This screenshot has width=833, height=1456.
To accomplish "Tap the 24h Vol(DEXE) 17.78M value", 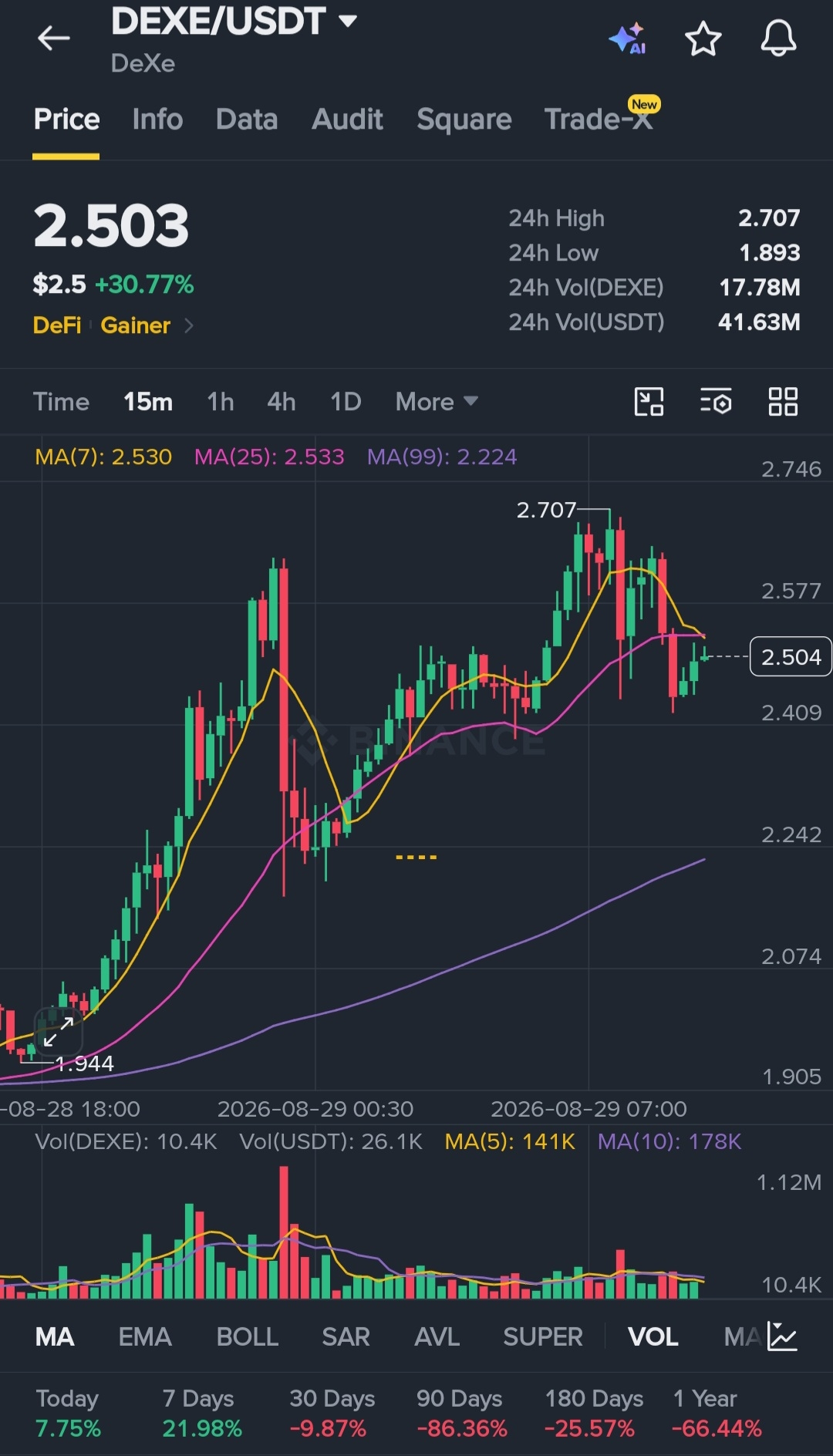I will tap(760, 288).
